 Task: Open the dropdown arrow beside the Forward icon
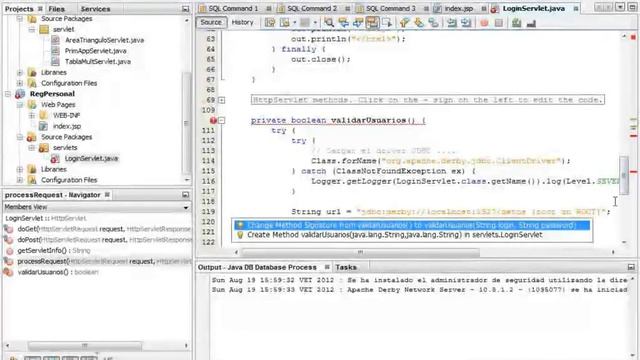tap(315, 23)
